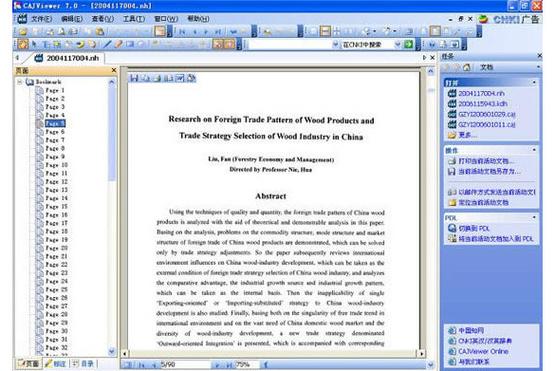The width and height of the screenshot is (555, 371).
Task: Select Page 5 in bookmark tree
Action: 55,124
